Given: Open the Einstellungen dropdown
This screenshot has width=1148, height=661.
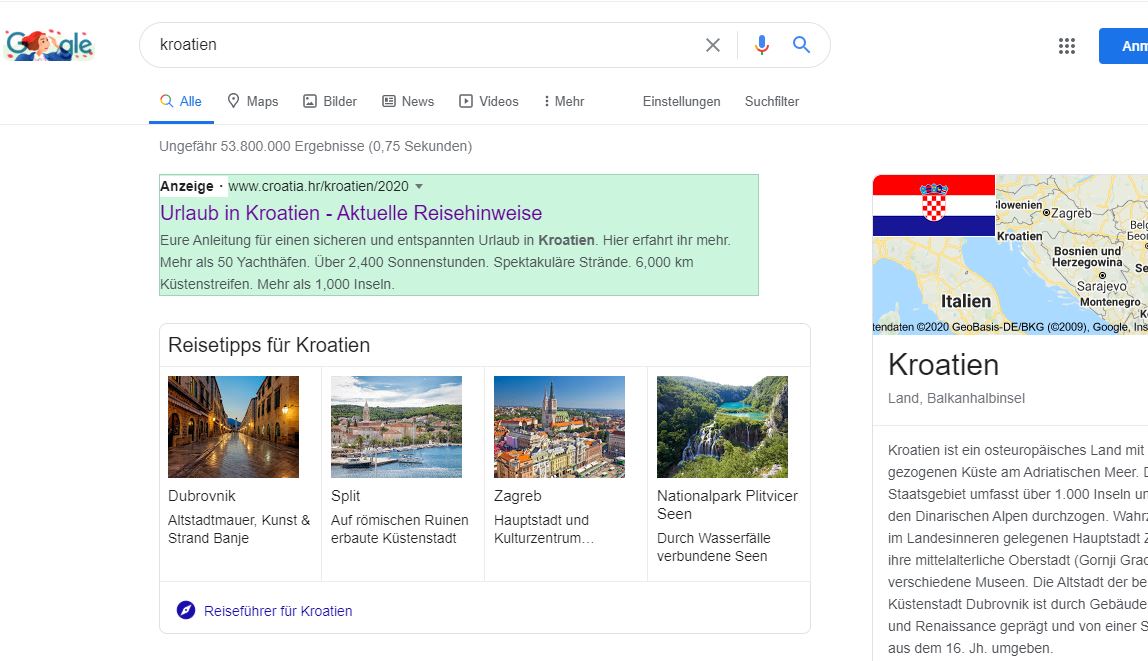Looking at the screenshot, I should [x=681, y=101].
